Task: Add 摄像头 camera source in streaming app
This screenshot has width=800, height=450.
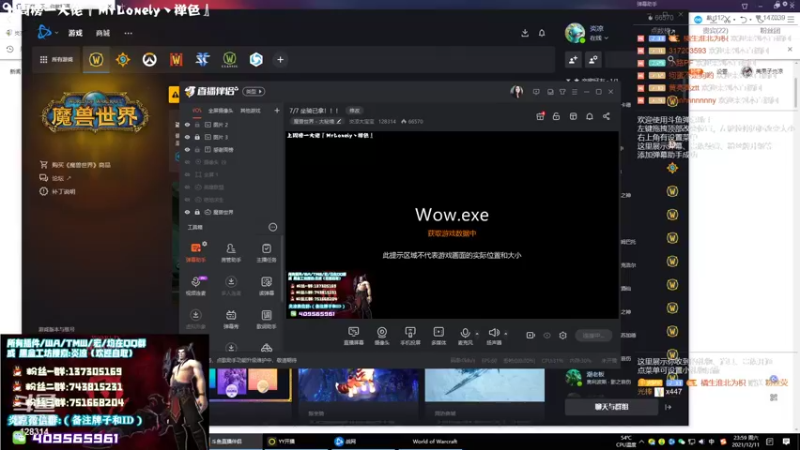Action: tap(382, 336)
